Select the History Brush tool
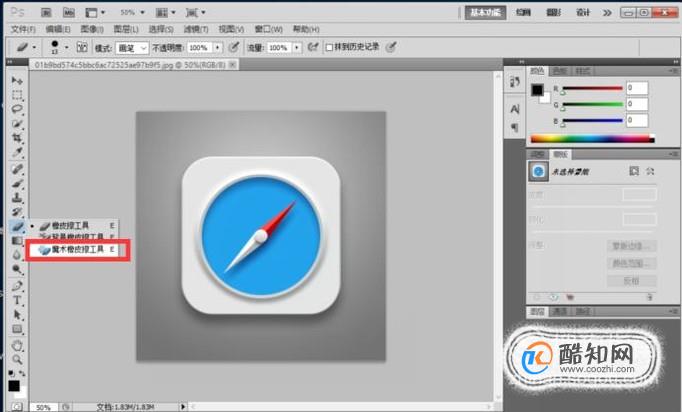Viewport: 682px width, 412px height. [x=17, y=212]
